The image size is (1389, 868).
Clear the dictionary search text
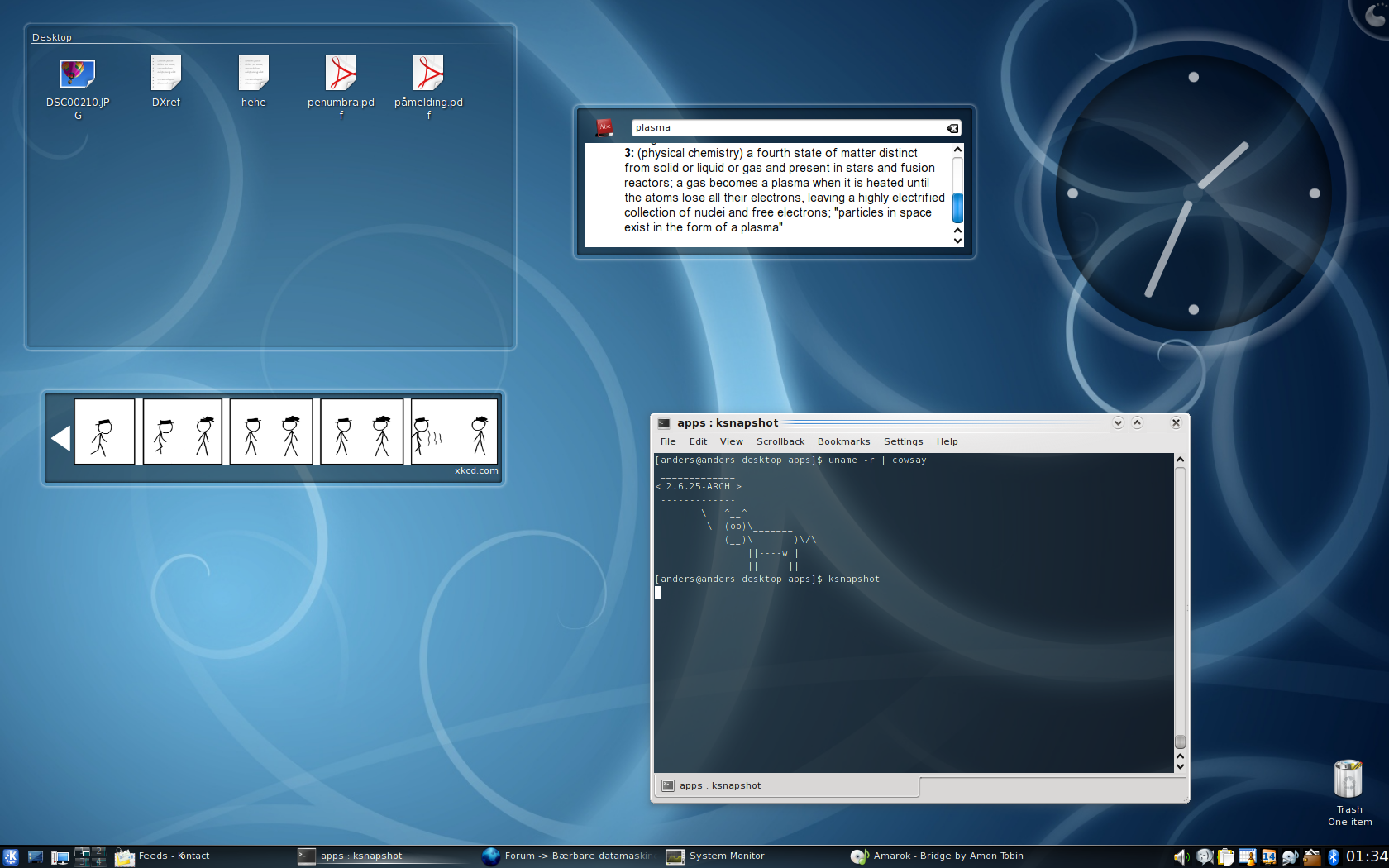(952, 128)
